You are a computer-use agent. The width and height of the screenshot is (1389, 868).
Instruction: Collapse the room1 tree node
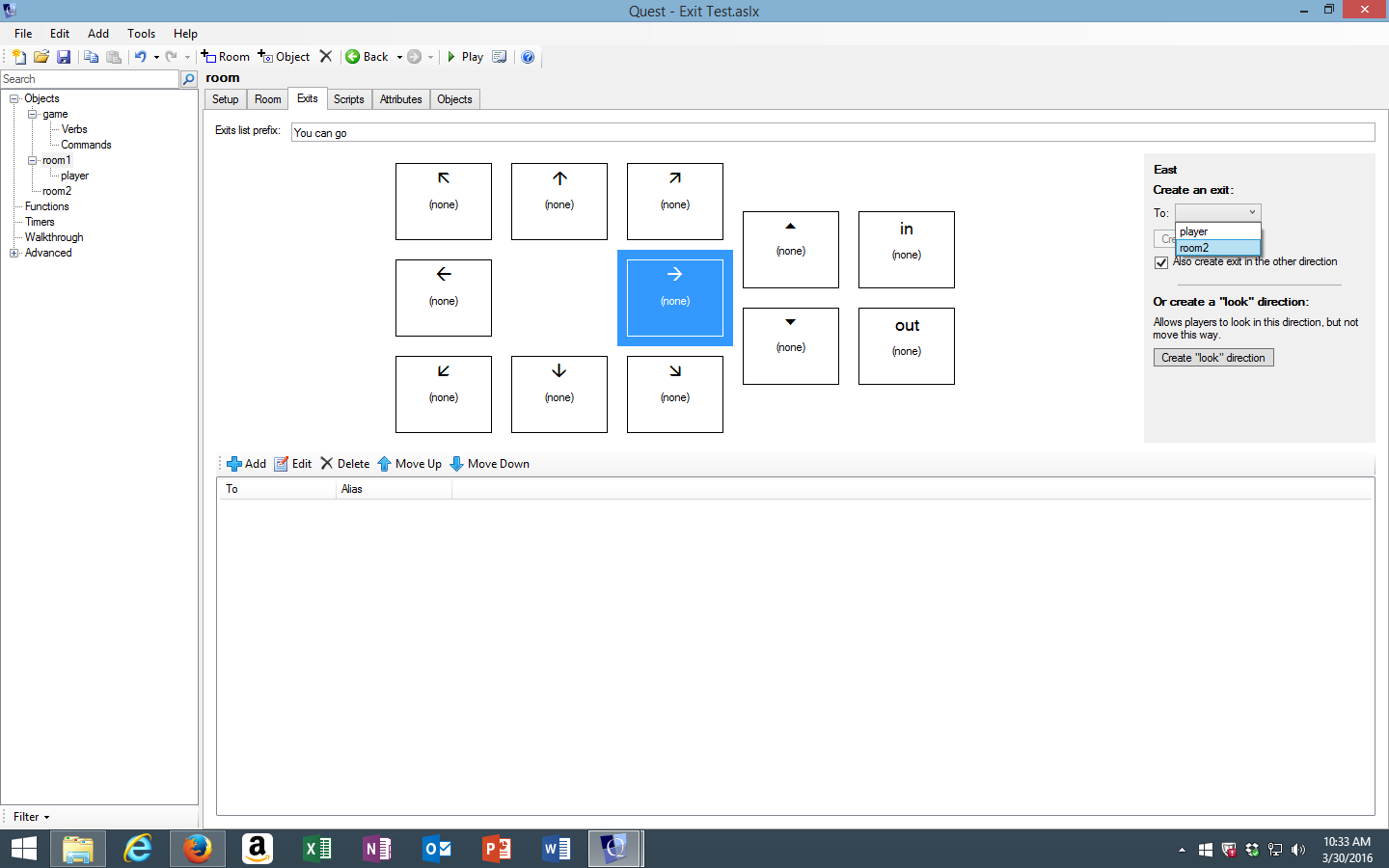pos(32,160)
